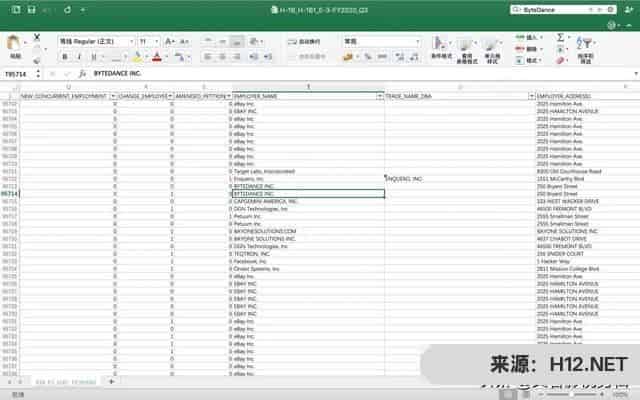The height and width of the screenshot is (400, 640).
Task: Toggle Underline formatting
Action: (94, 57)
